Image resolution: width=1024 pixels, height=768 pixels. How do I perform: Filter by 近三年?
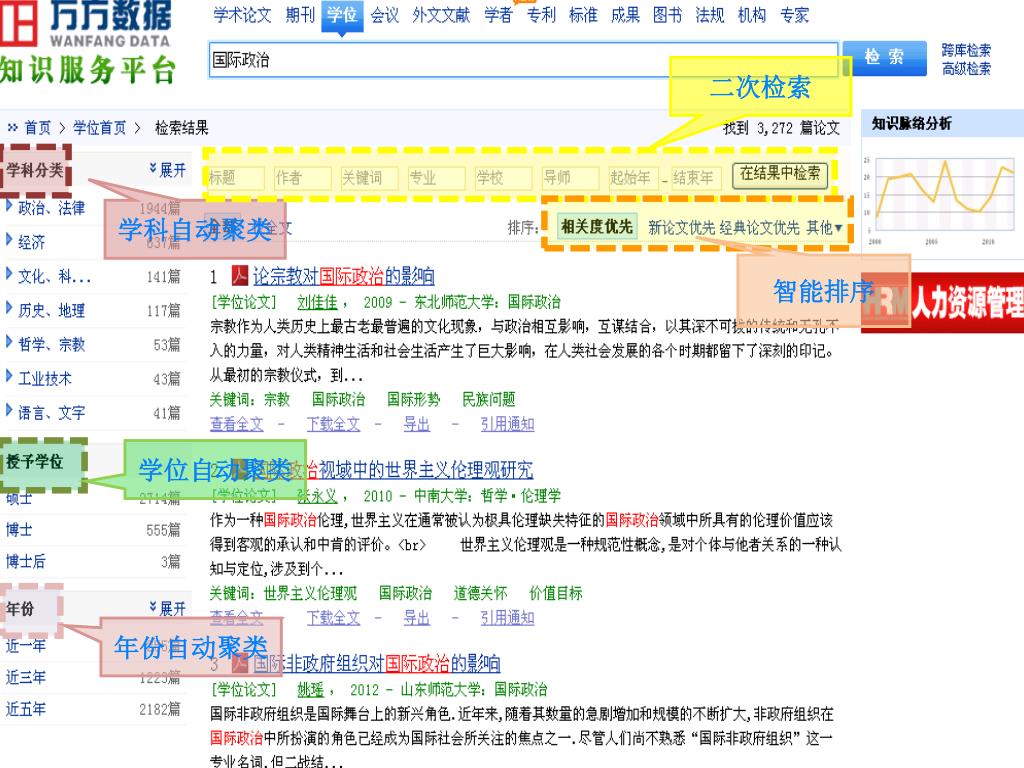pyautogui.click(x=25, y=677)
